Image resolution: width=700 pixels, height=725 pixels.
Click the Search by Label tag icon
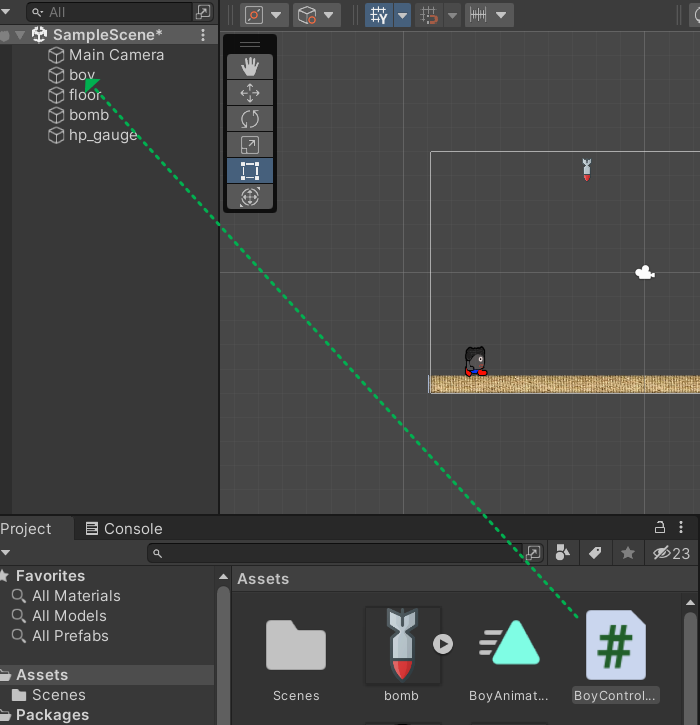coord(595,553)
